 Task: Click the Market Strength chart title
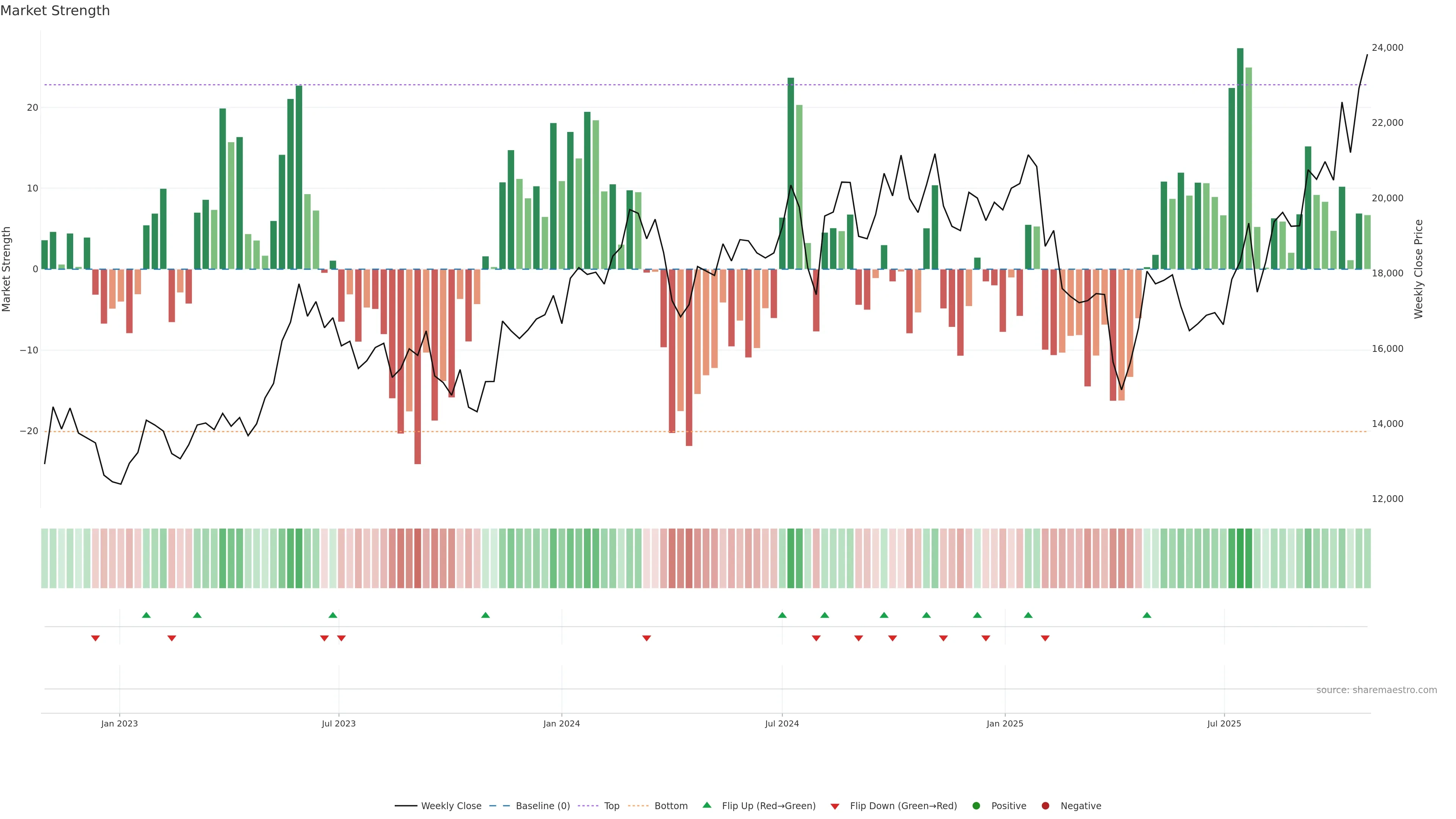[x=55, y=11]
